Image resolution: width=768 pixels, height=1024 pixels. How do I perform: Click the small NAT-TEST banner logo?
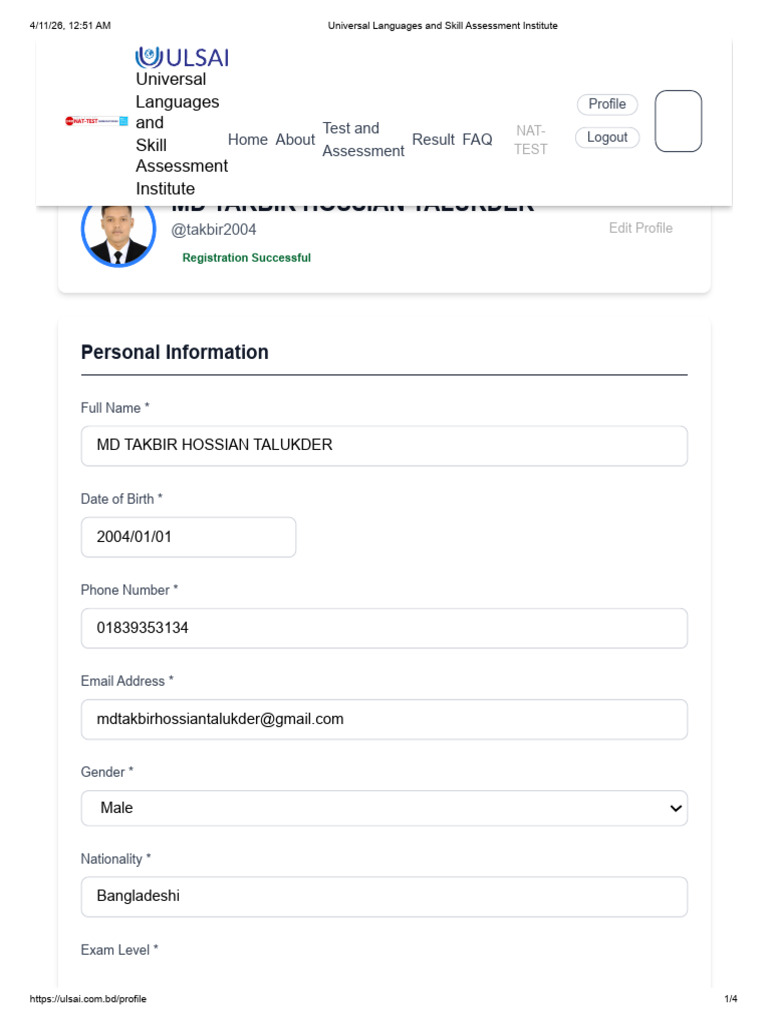coord(97,121)
